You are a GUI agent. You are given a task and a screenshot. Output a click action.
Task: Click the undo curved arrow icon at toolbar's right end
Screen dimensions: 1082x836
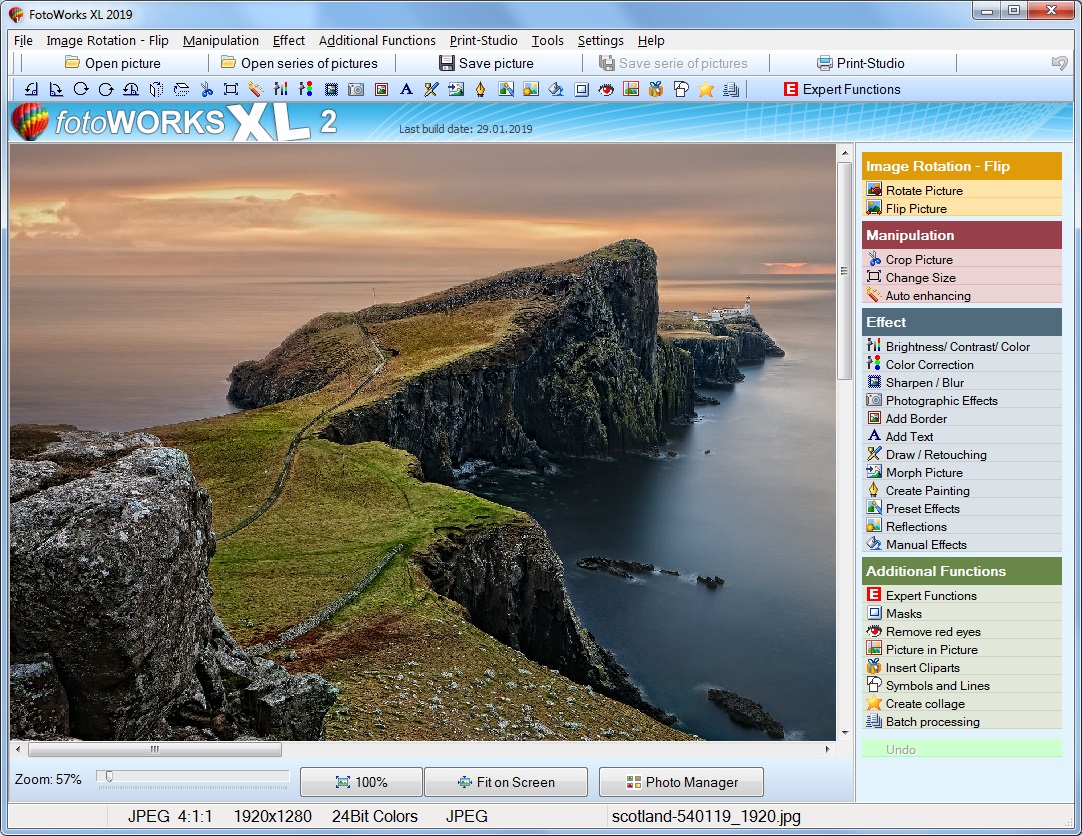pos(1059,62)
